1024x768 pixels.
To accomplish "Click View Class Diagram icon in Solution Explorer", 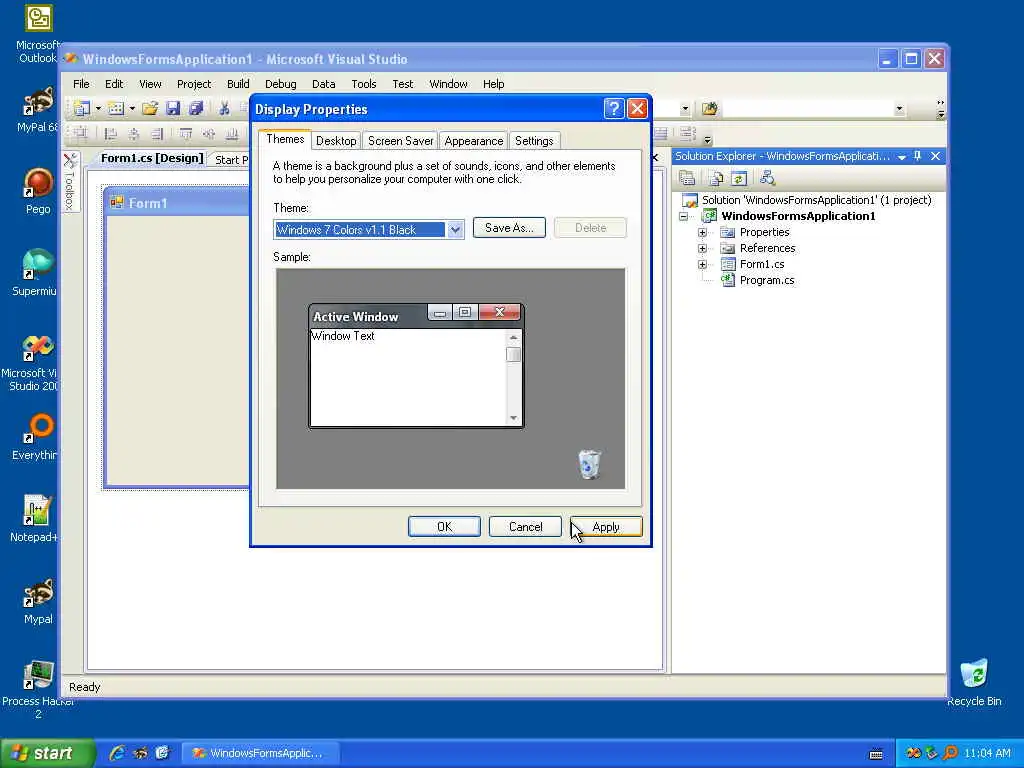I will (x=767, y=178).
